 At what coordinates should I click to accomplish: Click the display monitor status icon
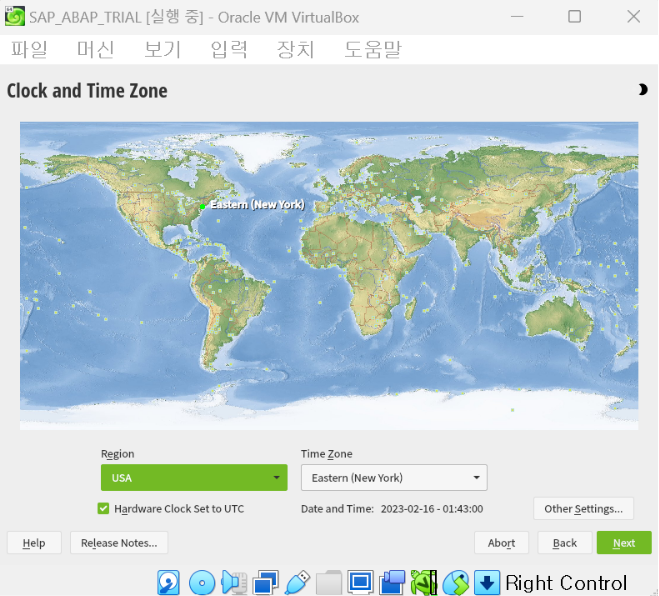[361, 583]
